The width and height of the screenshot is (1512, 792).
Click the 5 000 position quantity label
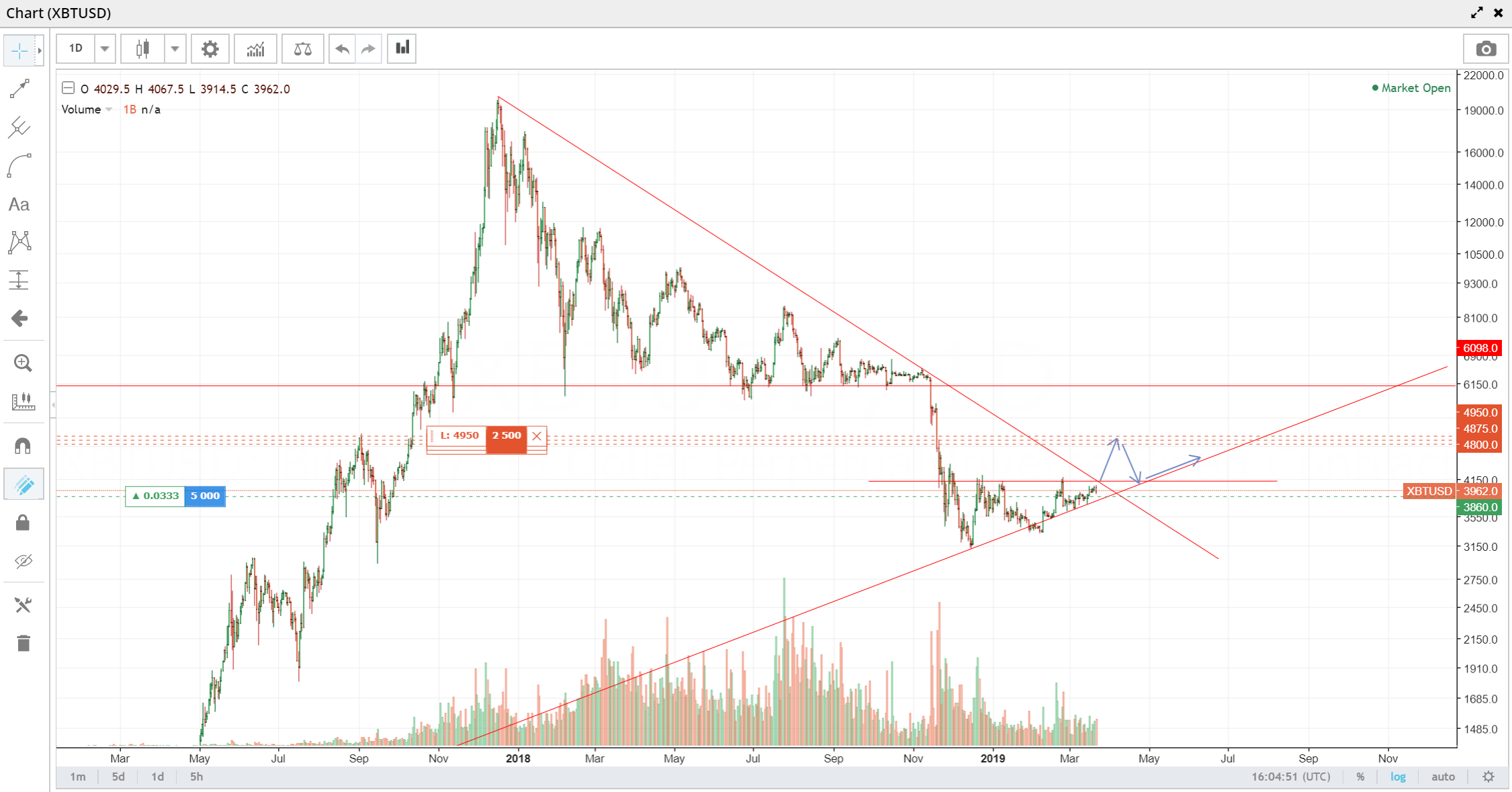tap(205, 496)
